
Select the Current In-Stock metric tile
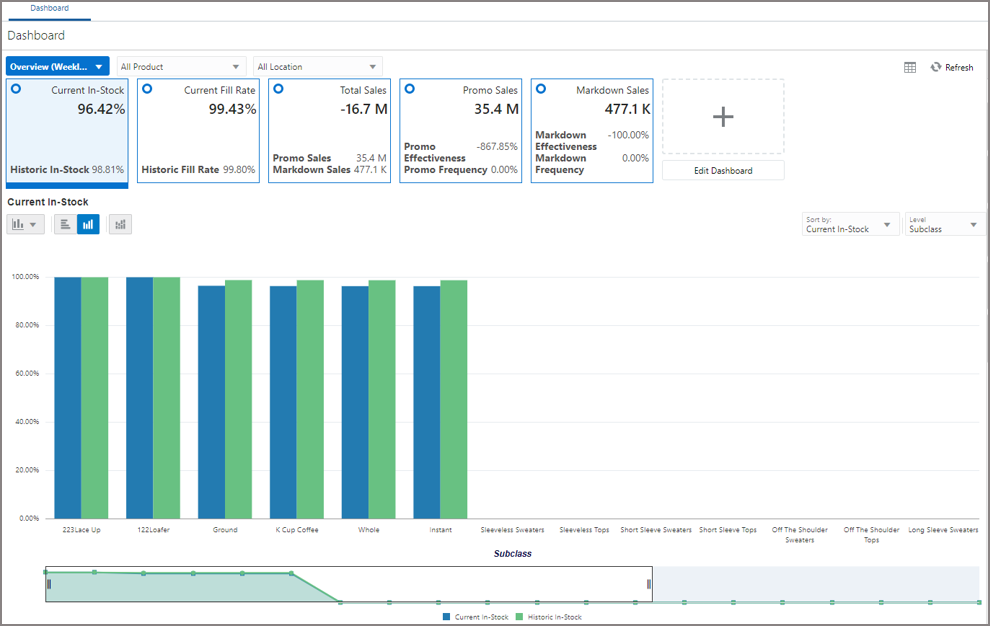67,130
